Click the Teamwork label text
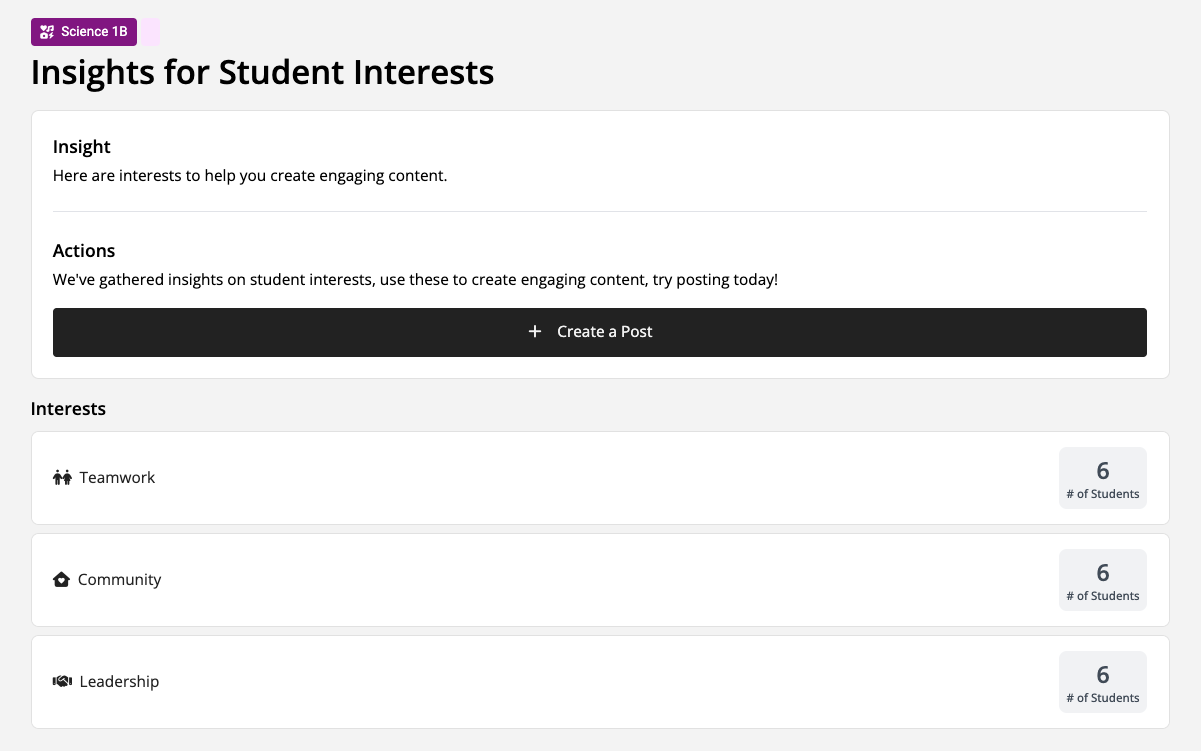 click(x=118, y=478)
